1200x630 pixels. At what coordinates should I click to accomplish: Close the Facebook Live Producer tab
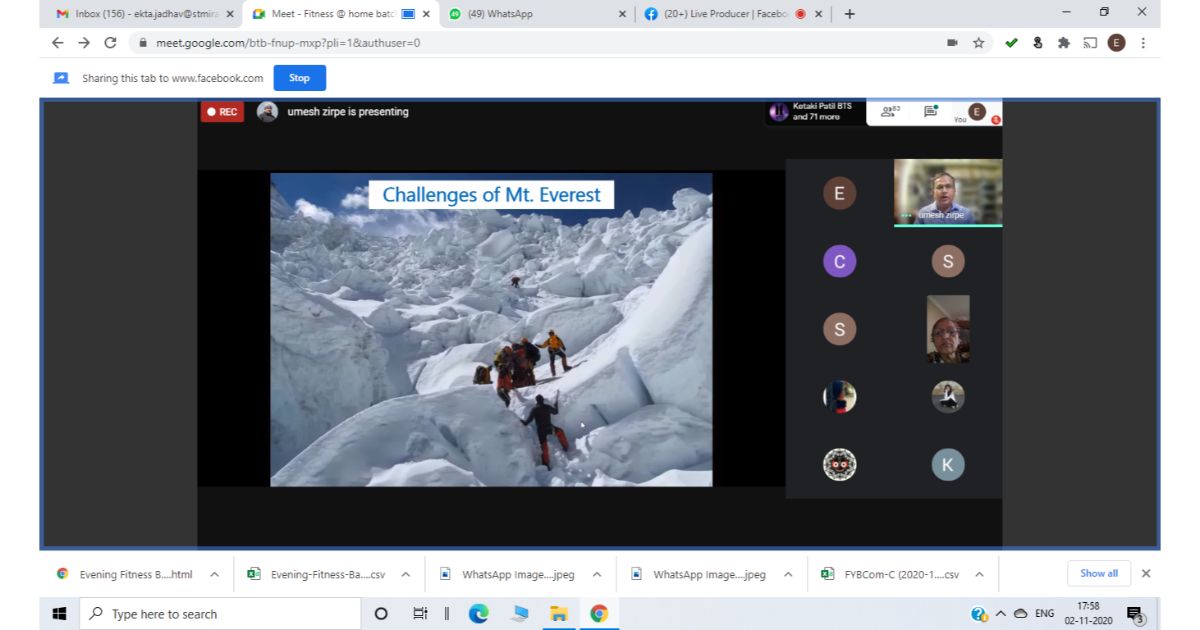[819, 14]
